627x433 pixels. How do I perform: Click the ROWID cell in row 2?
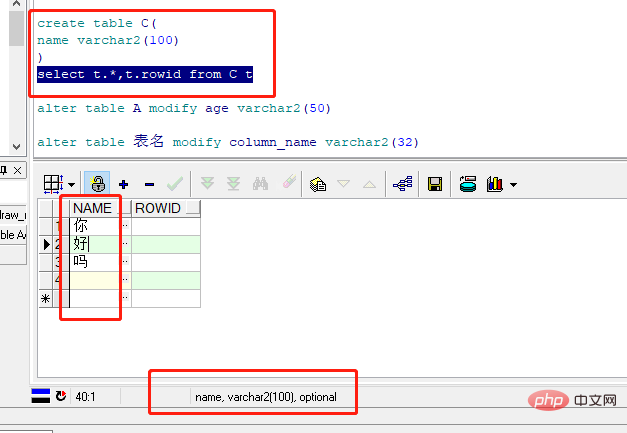(x=166, y=243)
